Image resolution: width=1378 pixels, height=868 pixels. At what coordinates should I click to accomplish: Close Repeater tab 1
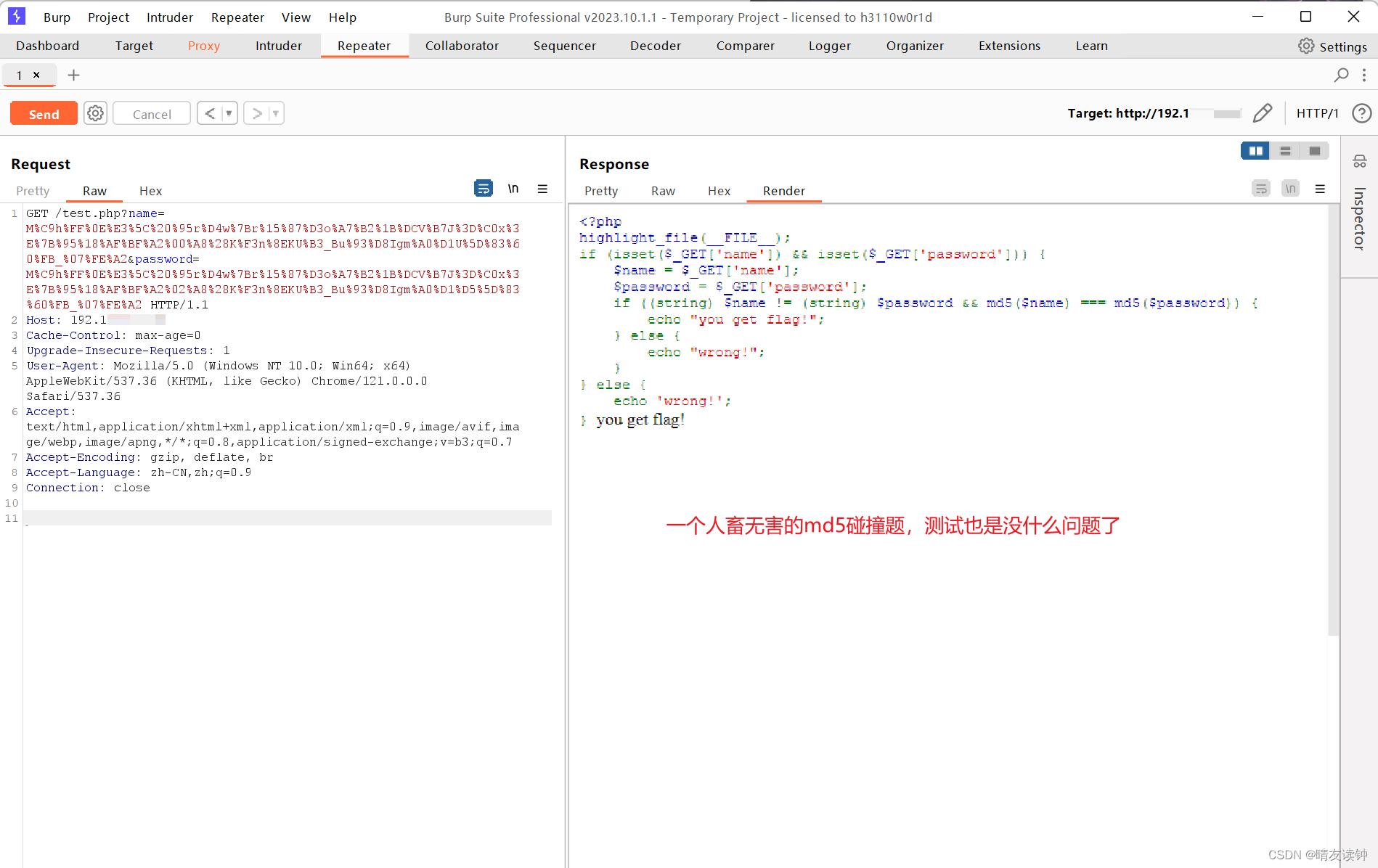(36, 75)
